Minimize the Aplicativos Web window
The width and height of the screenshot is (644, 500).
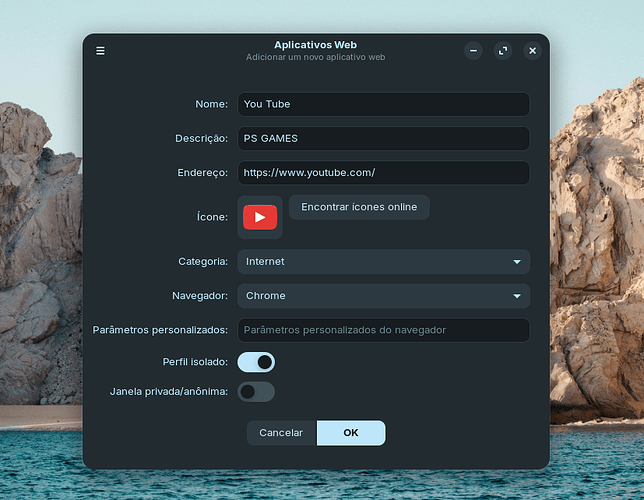point(474,50)
